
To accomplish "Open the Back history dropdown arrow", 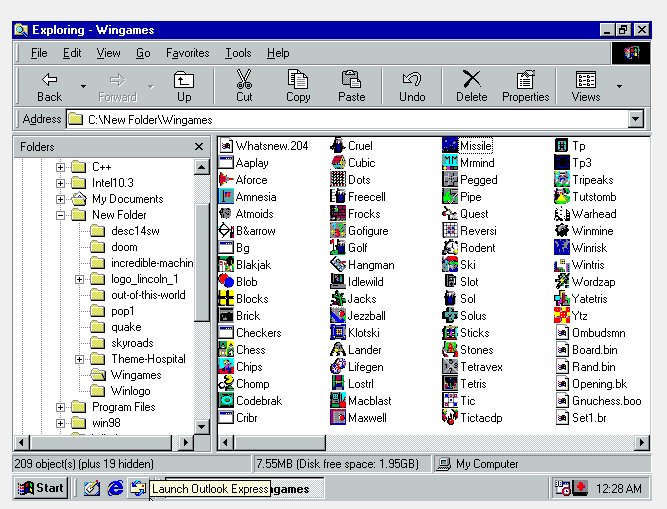I will 83,86.
